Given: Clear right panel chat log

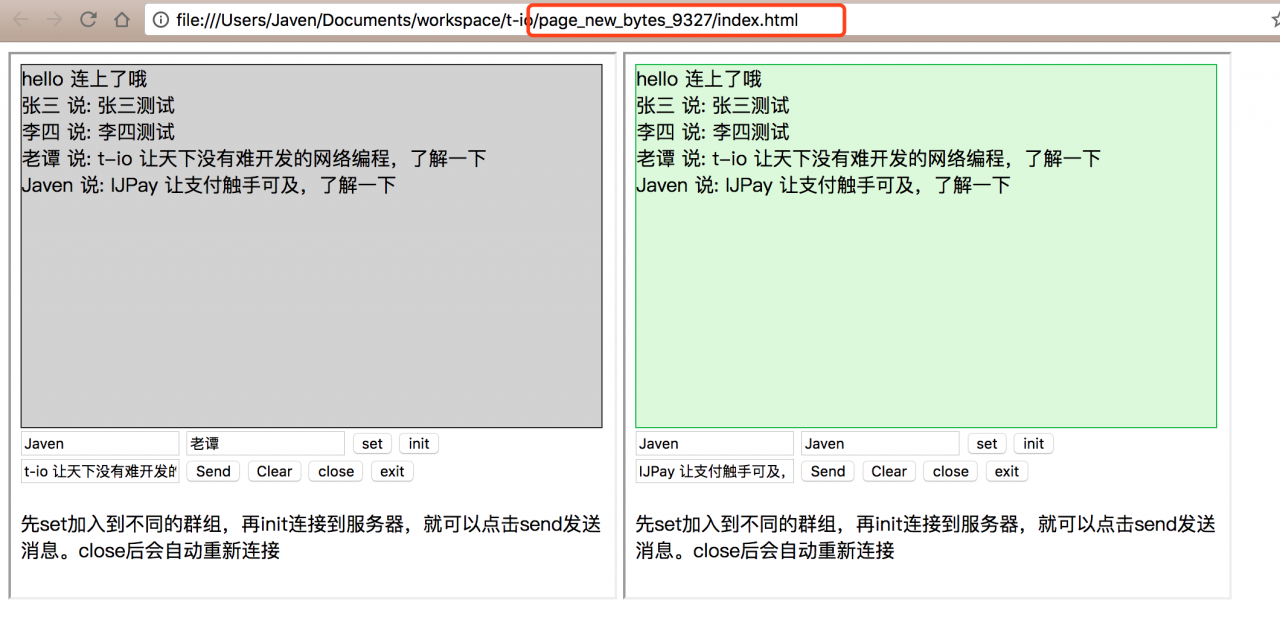Looking at the screenshot, I should click(889, 472).
